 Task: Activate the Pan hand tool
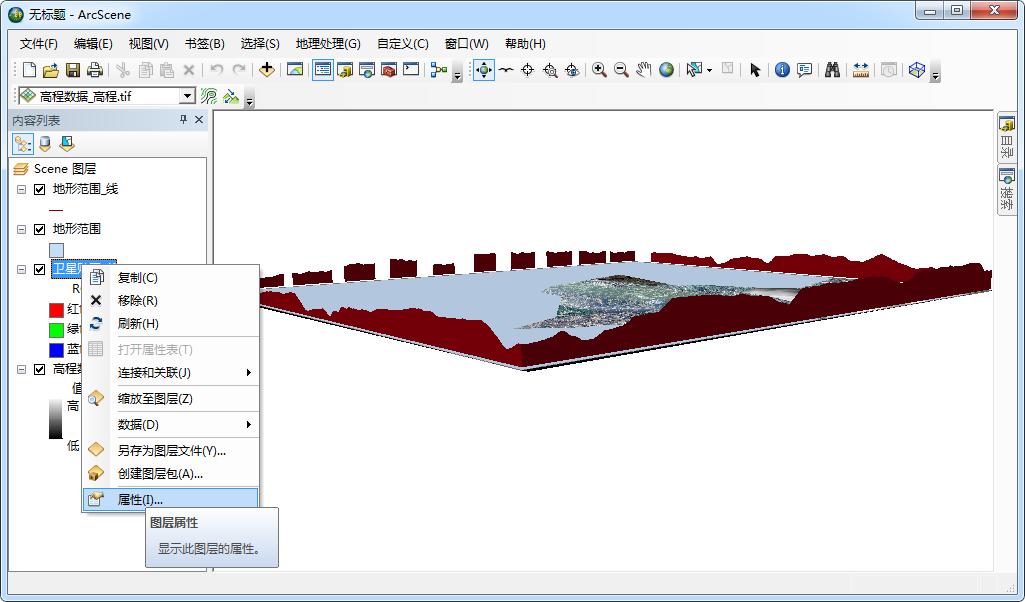click(643, 70)
